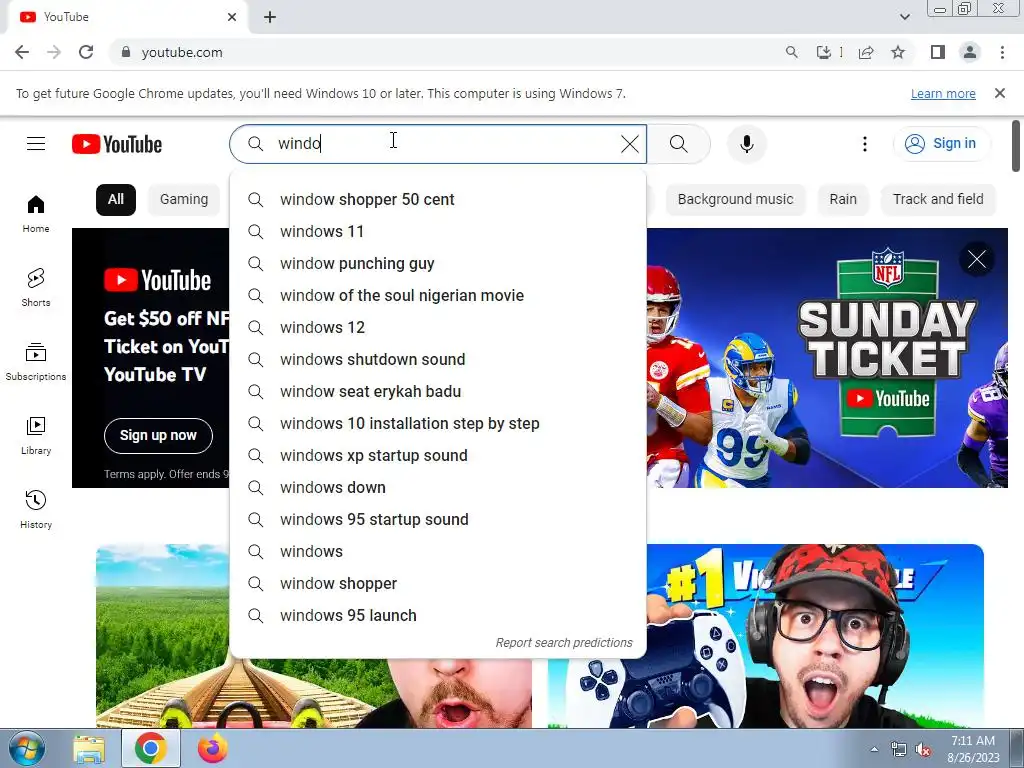This screenshot has height=768, width=1024.
Task: Click the install app icon in address bar
Action: pyautogui.click(x=824, y=52)
